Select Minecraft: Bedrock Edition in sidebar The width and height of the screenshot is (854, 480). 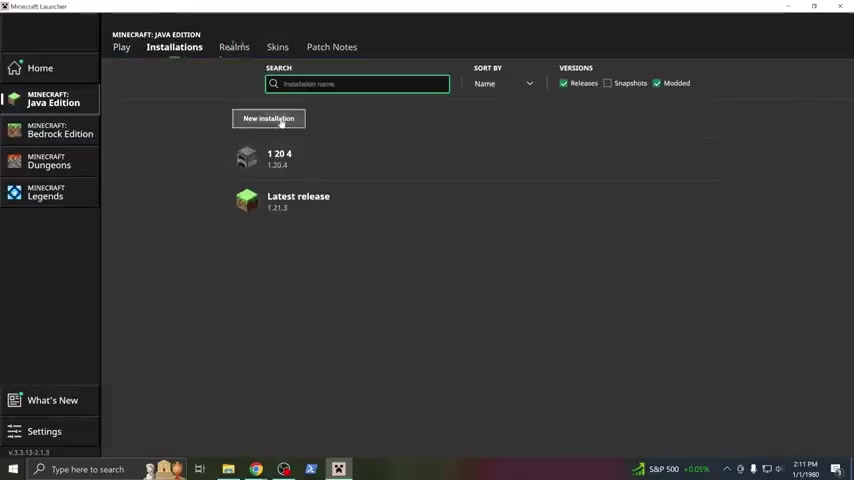pyautogui.click(x=50, y=130)
